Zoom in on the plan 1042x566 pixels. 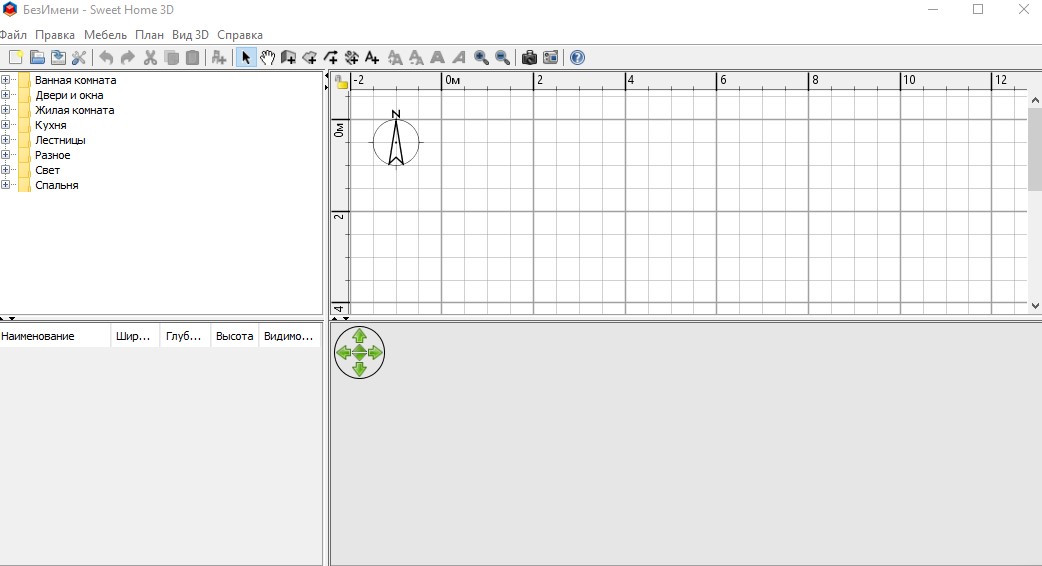(481, 58)
